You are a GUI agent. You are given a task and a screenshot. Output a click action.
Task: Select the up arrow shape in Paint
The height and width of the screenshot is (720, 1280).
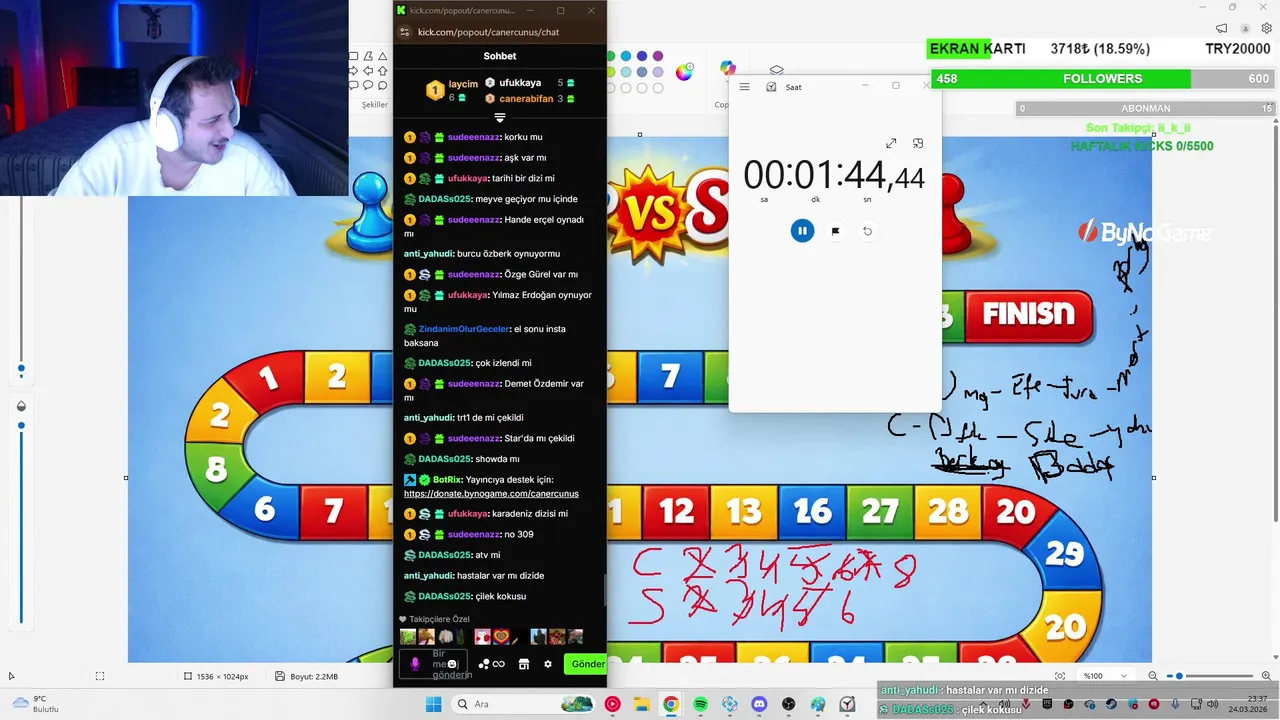[384, 71]
